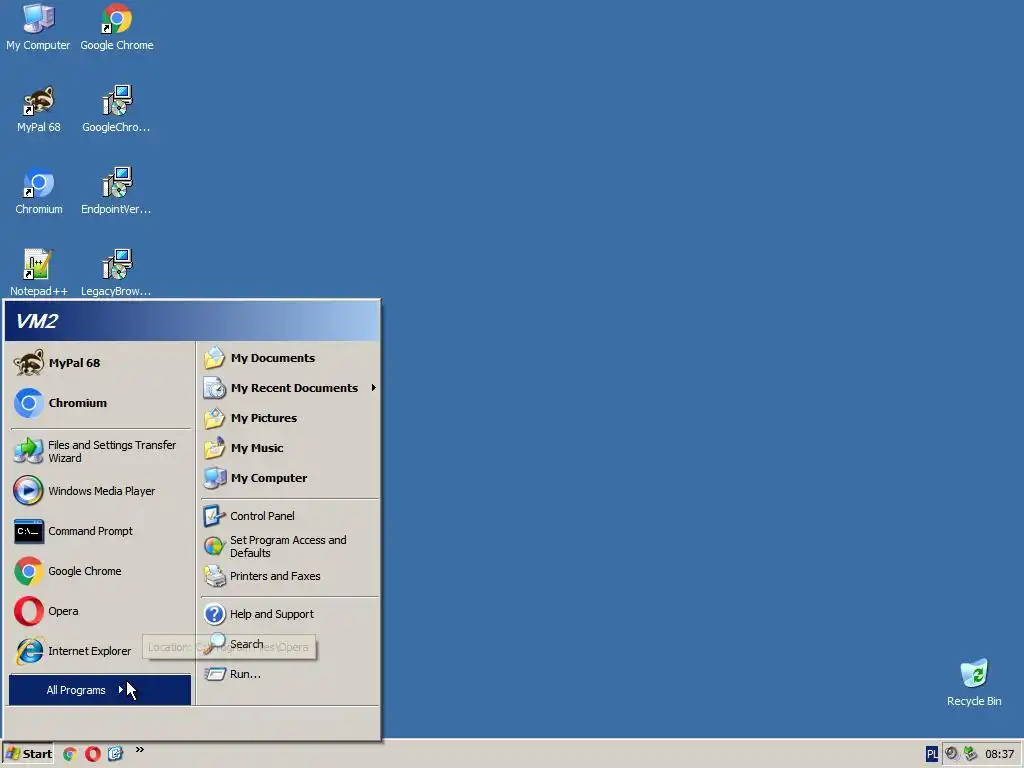The image size is (1024, 768).
Task: Select LegacyBrow... installer desktop icon
Action: pyautogui.click(x=116, y=274)
